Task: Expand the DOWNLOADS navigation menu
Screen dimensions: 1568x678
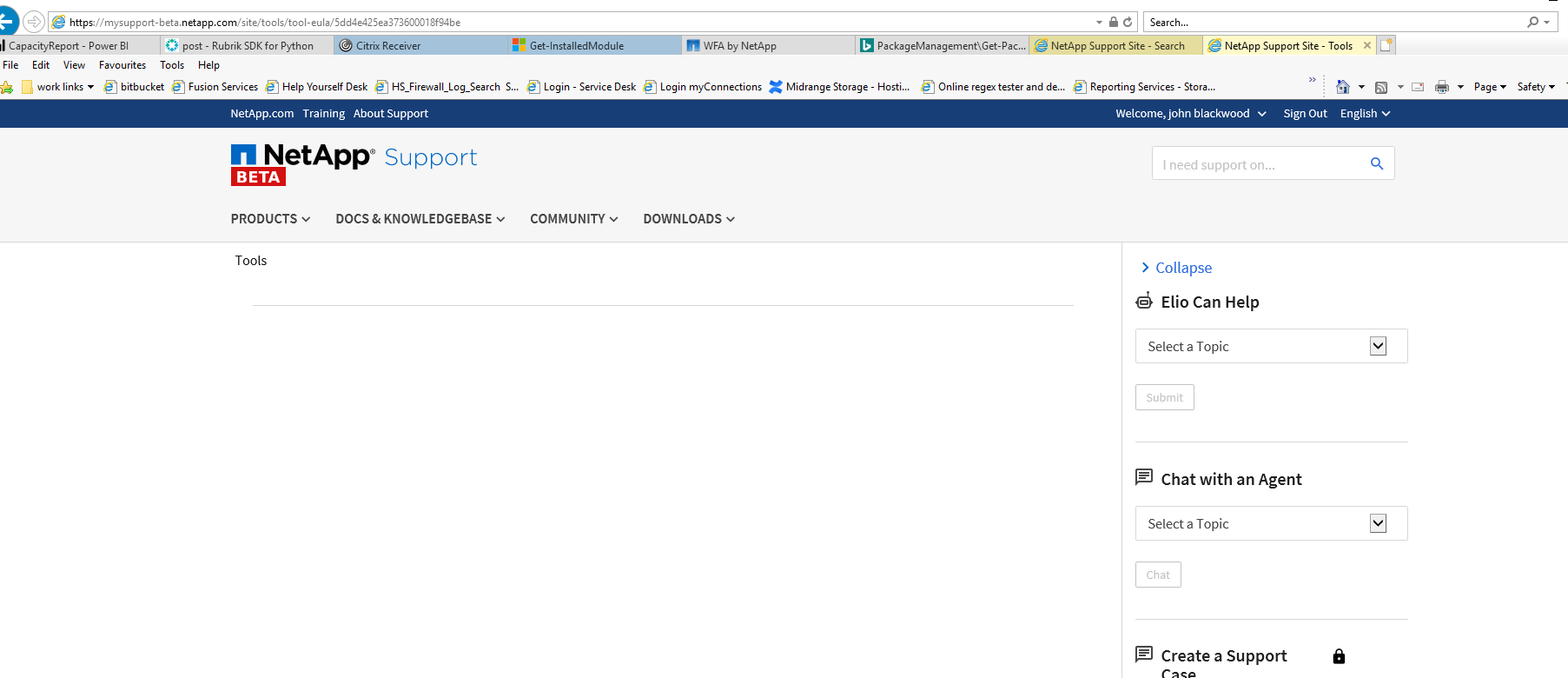Action: pyautogui.click(x=689, y=219)
